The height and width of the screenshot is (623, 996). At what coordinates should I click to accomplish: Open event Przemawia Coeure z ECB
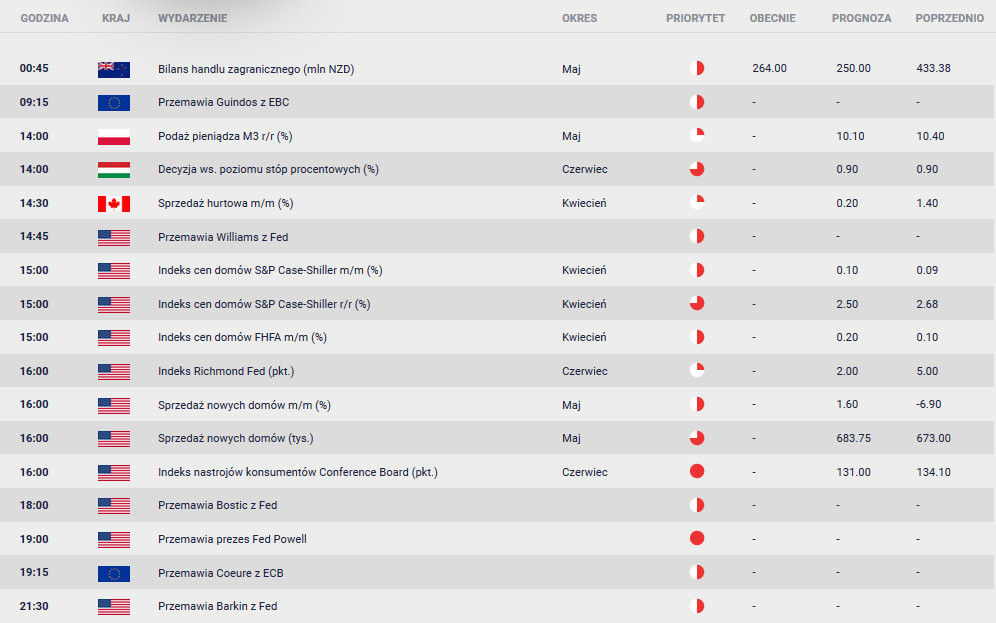click(x=220, y=573)
